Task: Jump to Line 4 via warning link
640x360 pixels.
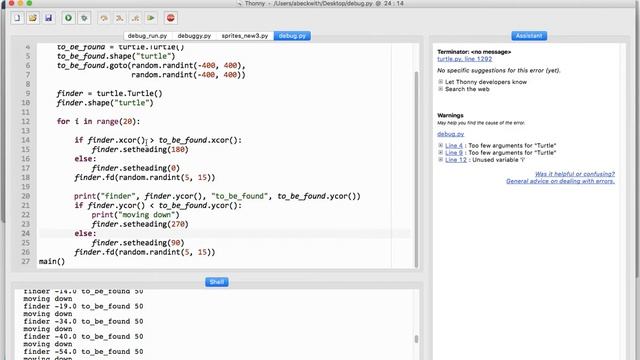Action: pyautogui.click(x=454, y=146)
